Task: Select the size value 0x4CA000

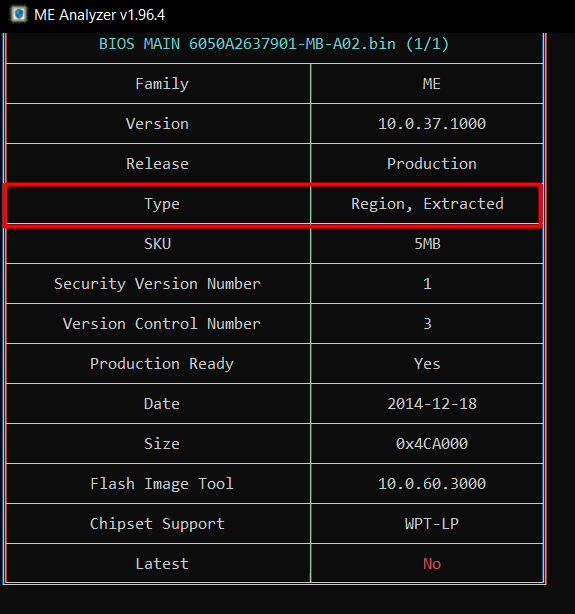Action: click(x=432, y=444)
